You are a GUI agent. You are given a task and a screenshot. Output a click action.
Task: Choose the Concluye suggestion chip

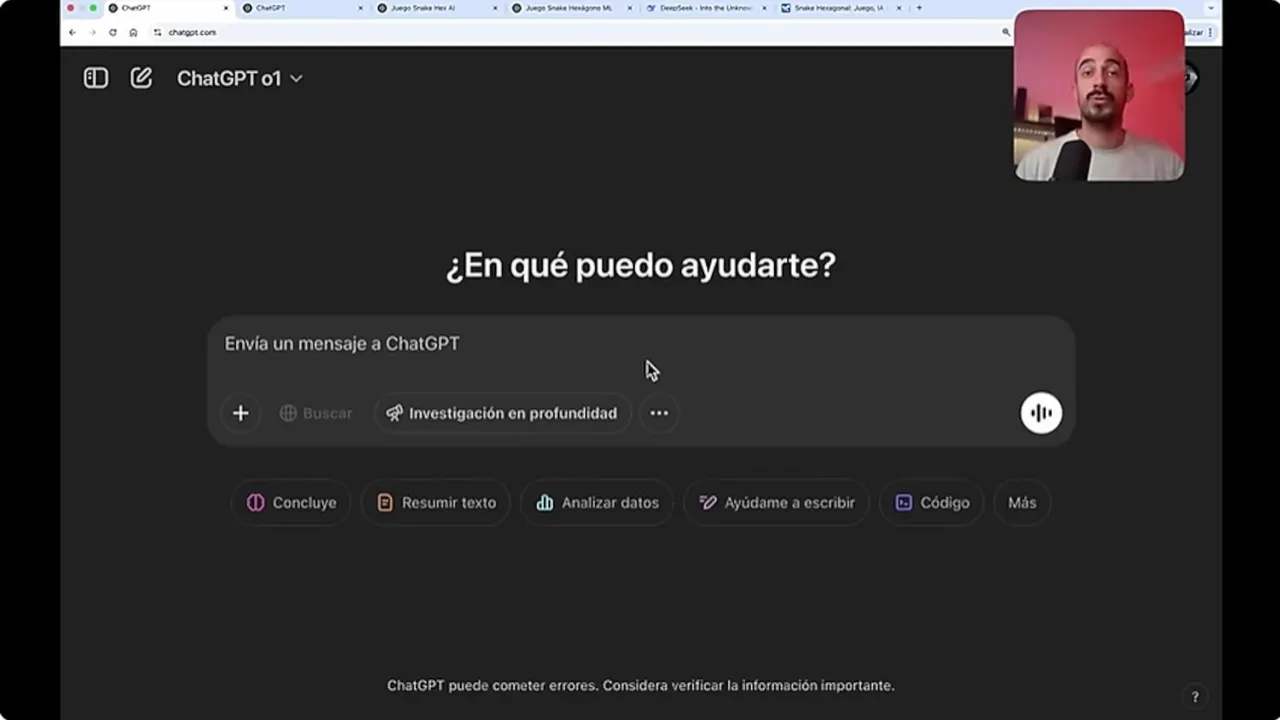tap(291, 503)
